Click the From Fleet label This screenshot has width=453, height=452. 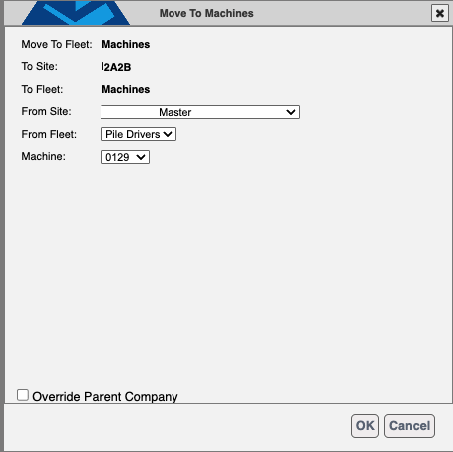tap(49, 134)
